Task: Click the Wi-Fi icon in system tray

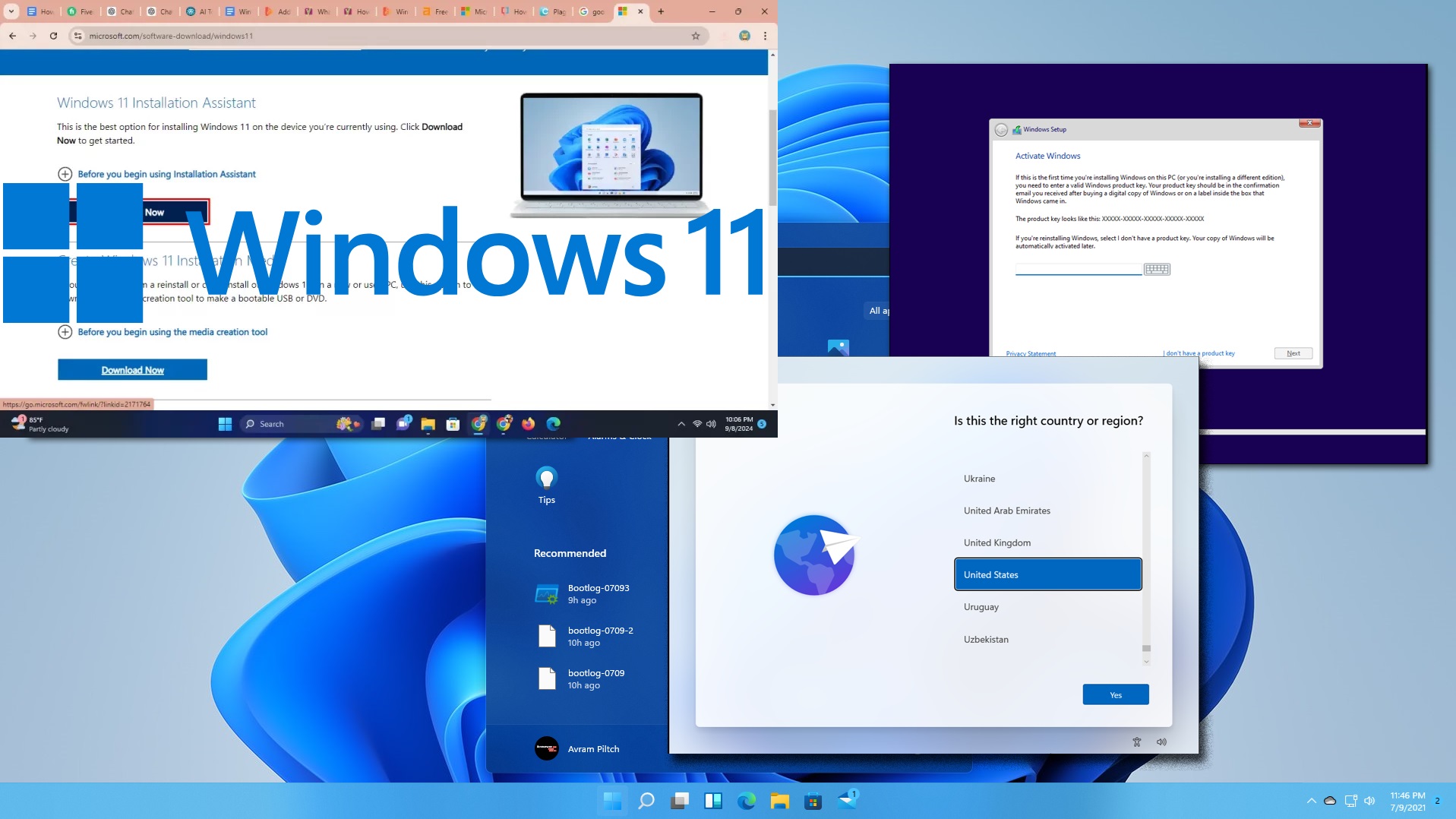Action: (x=696, y=424)
